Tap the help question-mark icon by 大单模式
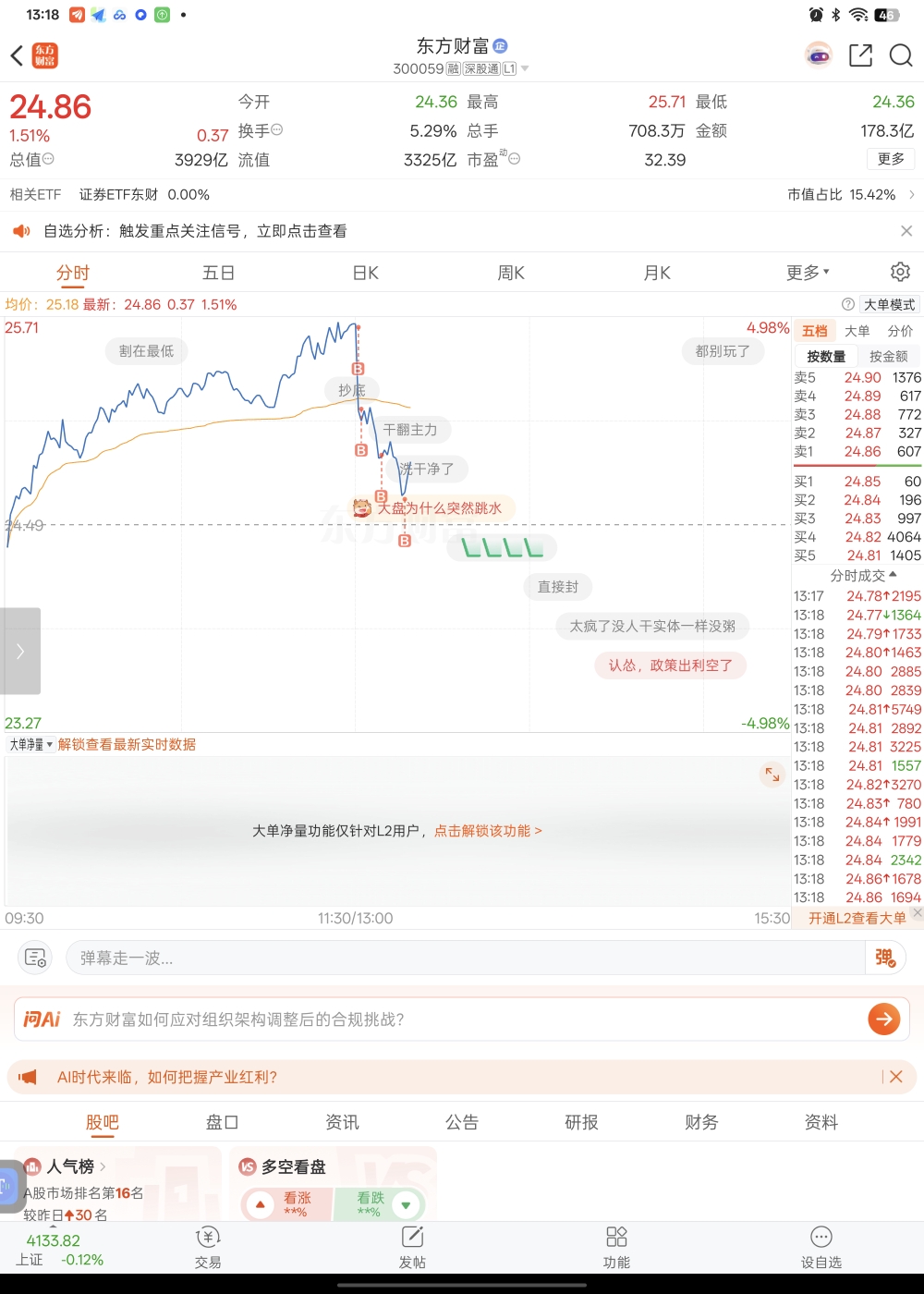The width and height of the screenshot is (924, 1294). (x=848, y=304)
